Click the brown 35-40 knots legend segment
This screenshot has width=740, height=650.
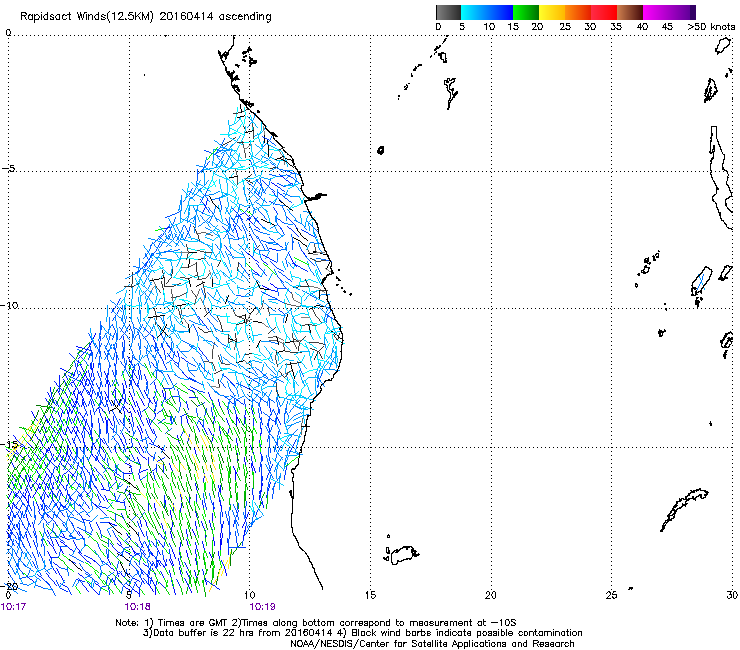(630, 12)
